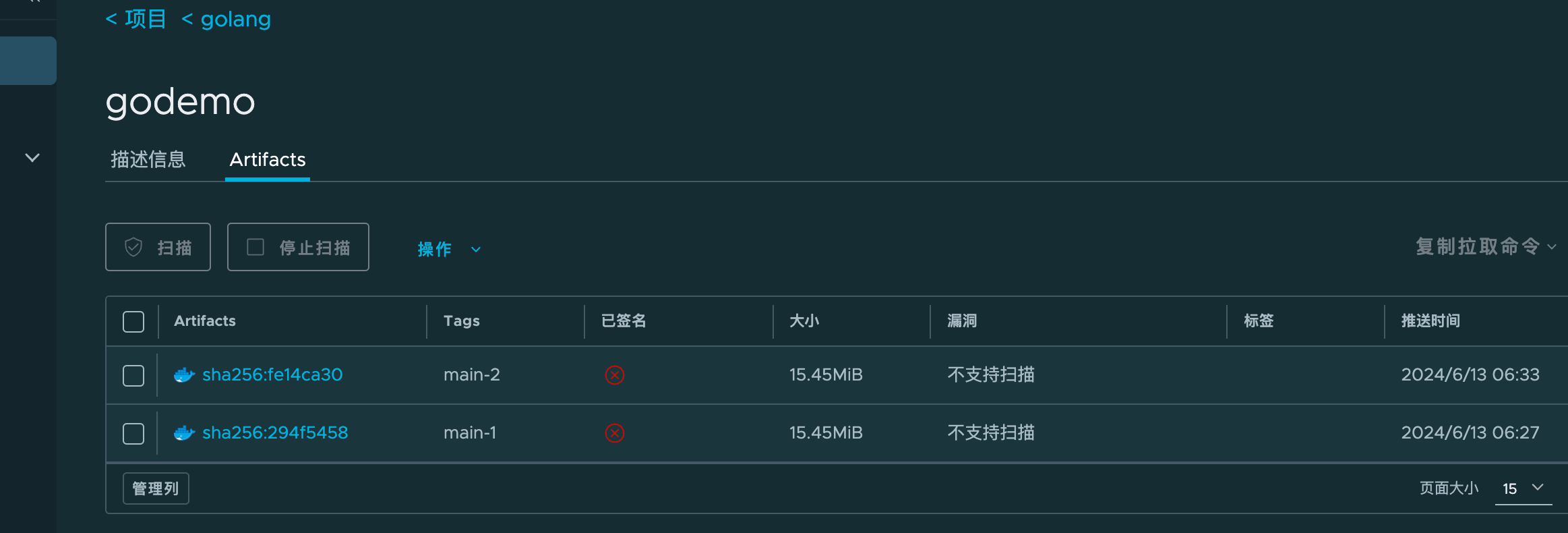Click back arrow before golang breadcrumb
This screenshot has height=533, width=1568.
point(187,20)
